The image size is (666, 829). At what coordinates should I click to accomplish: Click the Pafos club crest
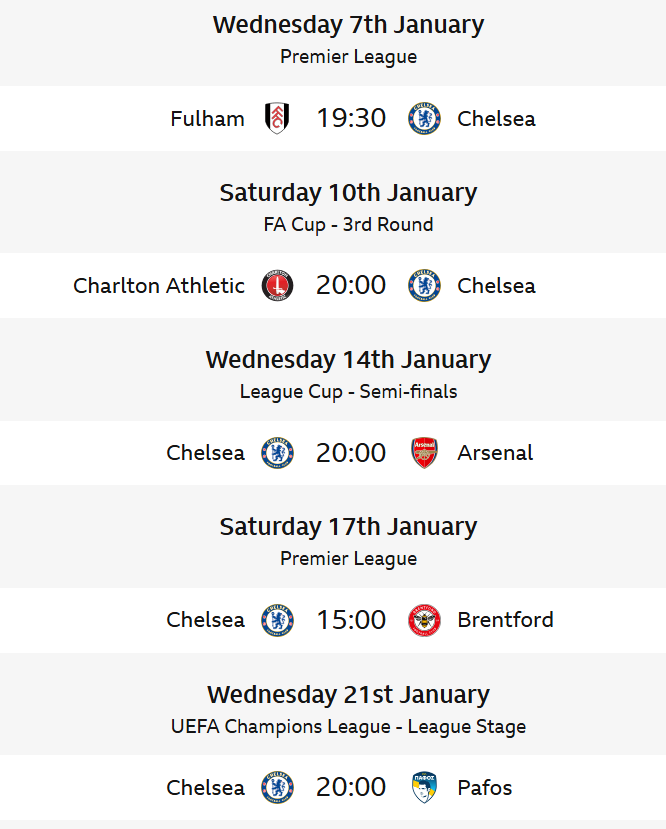424,787
